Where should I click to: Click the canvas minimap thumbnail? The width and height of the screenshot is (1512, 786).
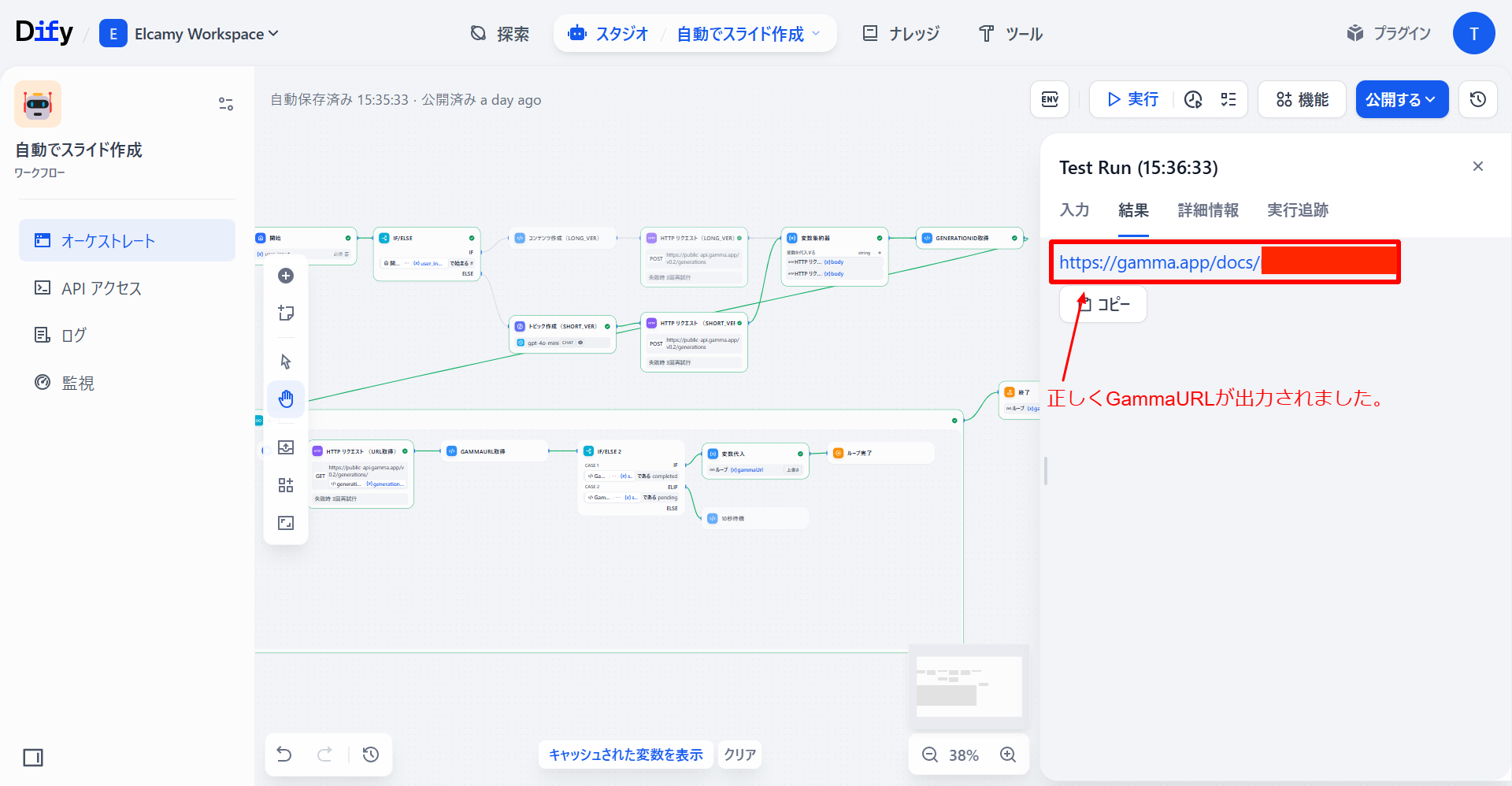coord(969,687)
